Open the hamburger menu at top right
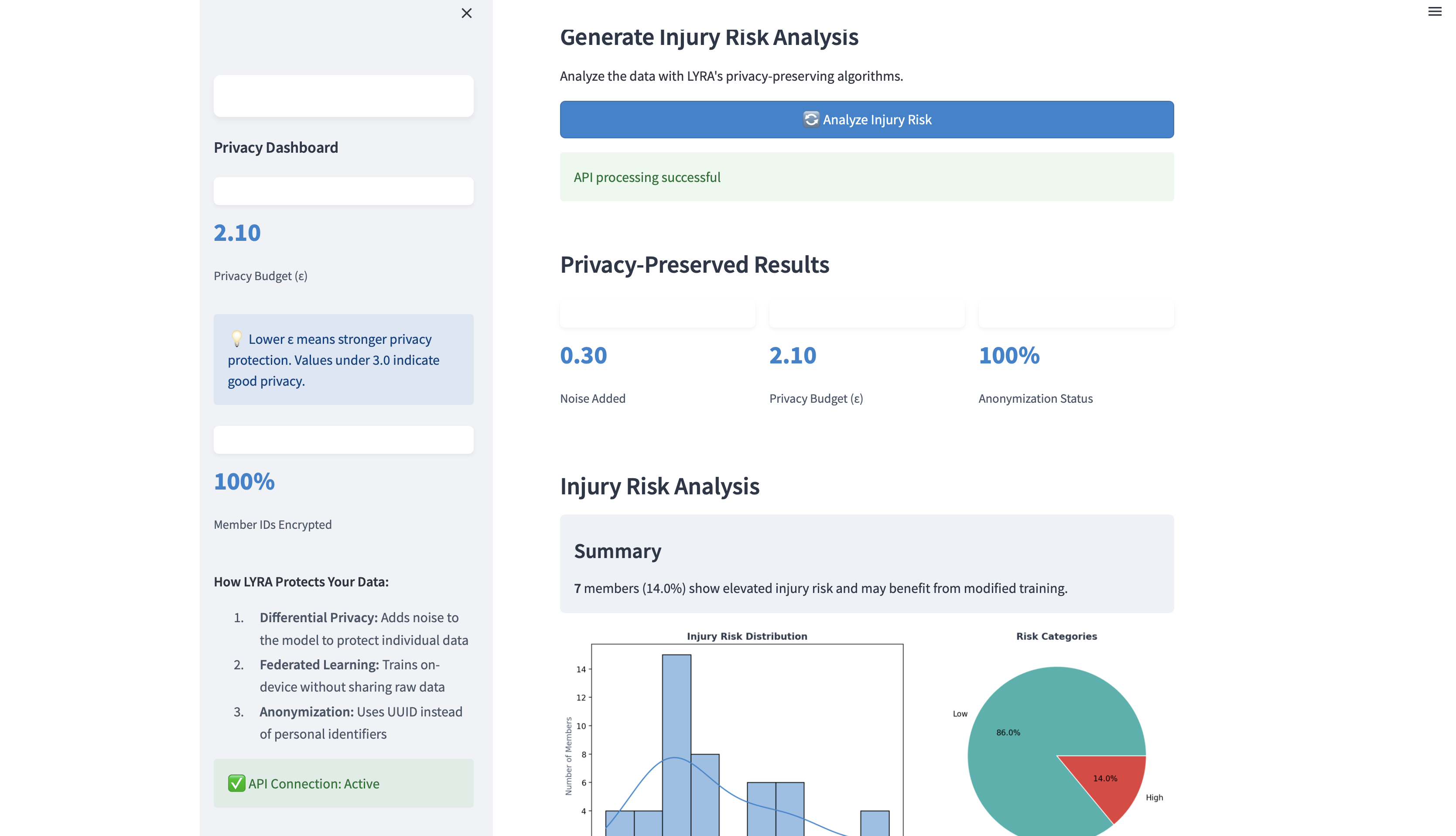The image size is (1456, 836). [x=1434, y=11]
